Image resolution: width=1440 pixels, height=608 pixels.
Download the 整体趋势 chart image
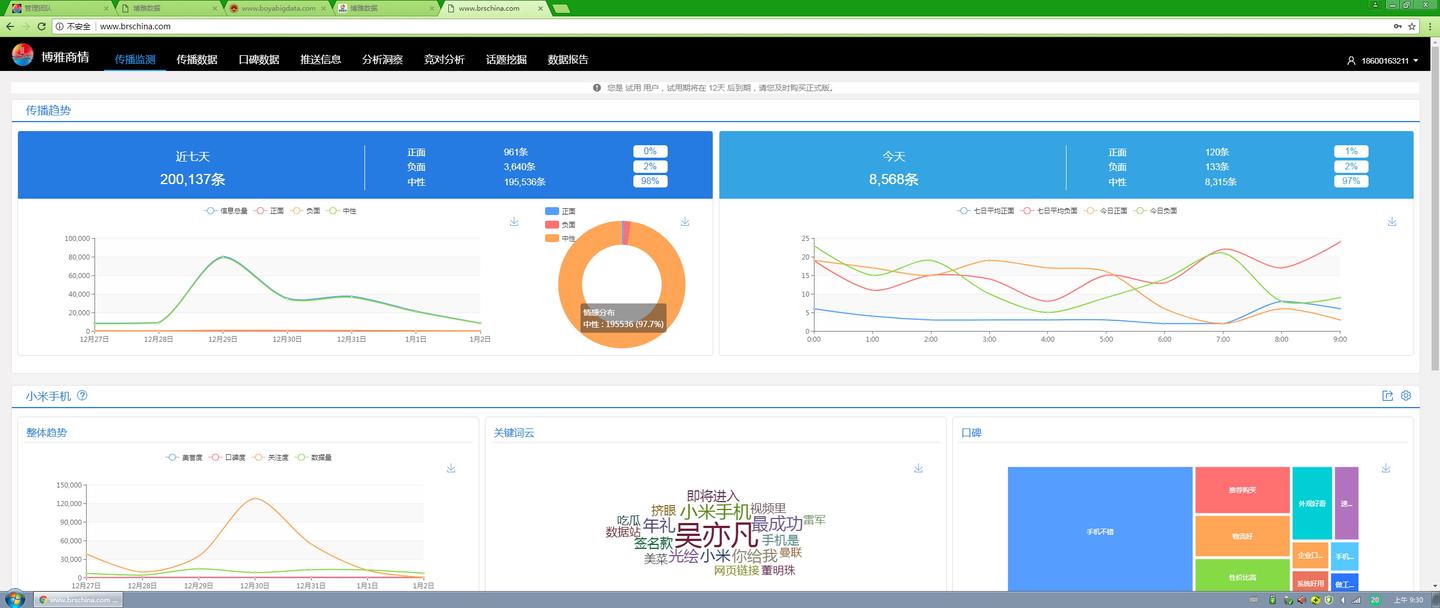pyautogui.click(x=451, y=468)
